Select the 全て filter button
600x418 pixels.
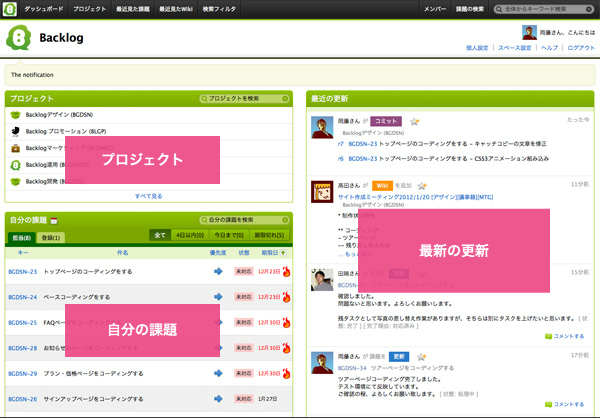pyautogui.click(x=160, y=235)
